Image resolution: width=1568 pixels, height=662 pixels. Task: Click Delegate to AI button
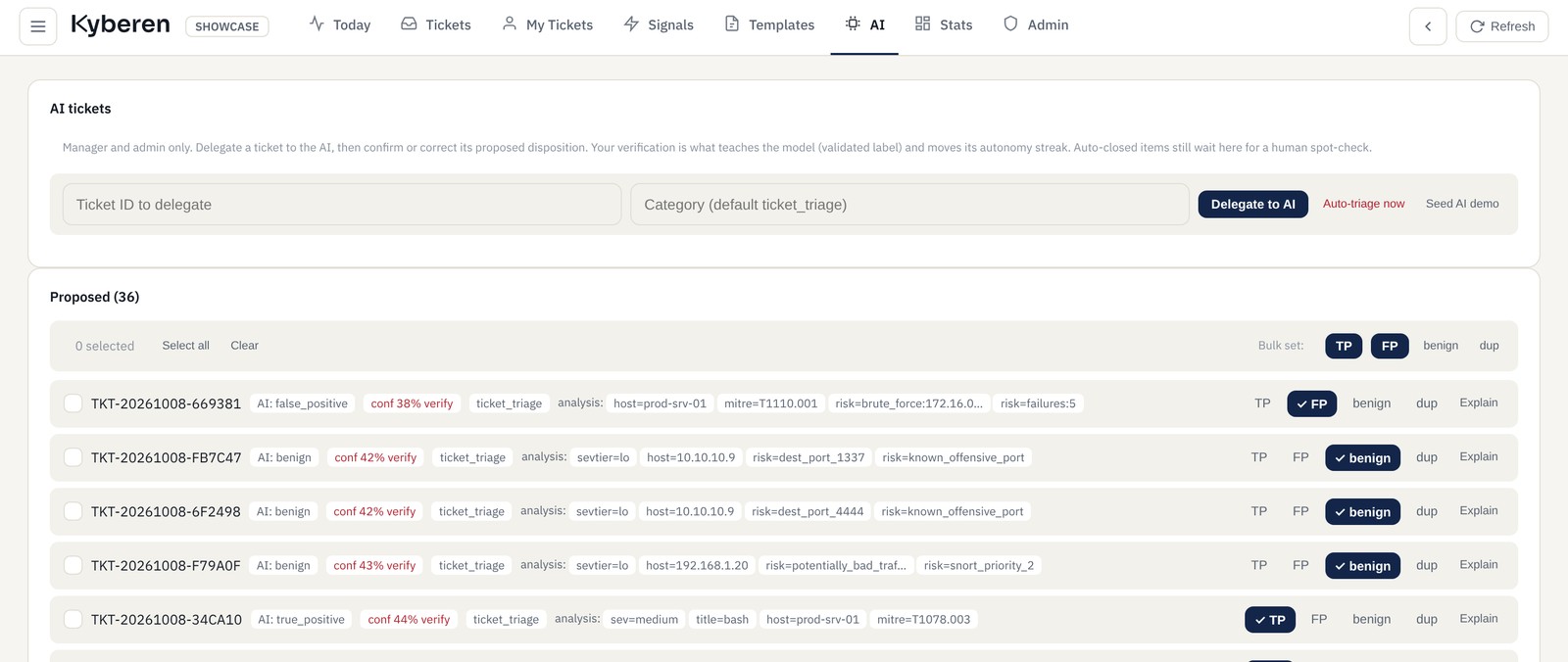coord(1253,204)
